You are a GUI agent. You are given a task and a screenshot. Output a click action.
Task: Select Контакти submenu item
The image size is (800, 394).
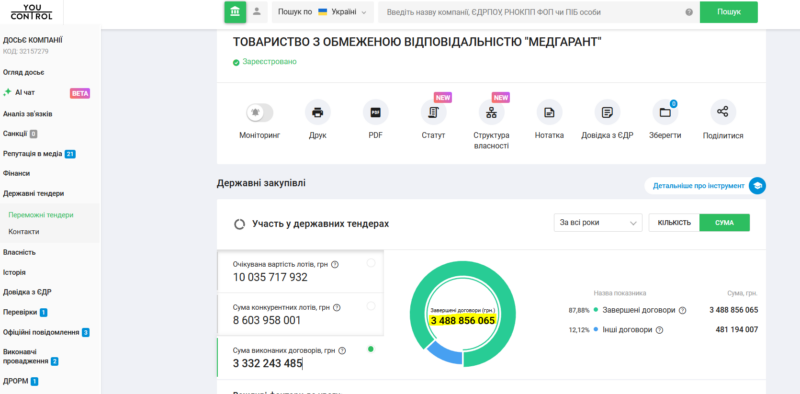tap(24, 232)
